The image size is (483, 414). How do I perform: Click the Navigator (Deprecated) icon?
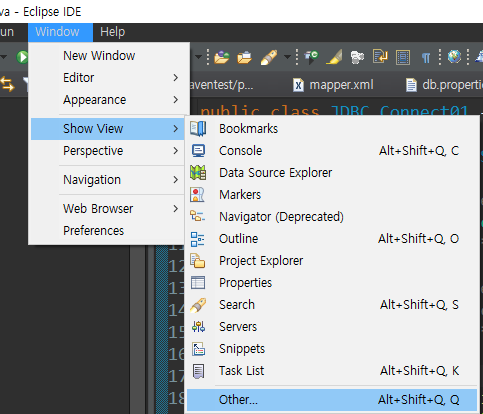coord(197,216)
